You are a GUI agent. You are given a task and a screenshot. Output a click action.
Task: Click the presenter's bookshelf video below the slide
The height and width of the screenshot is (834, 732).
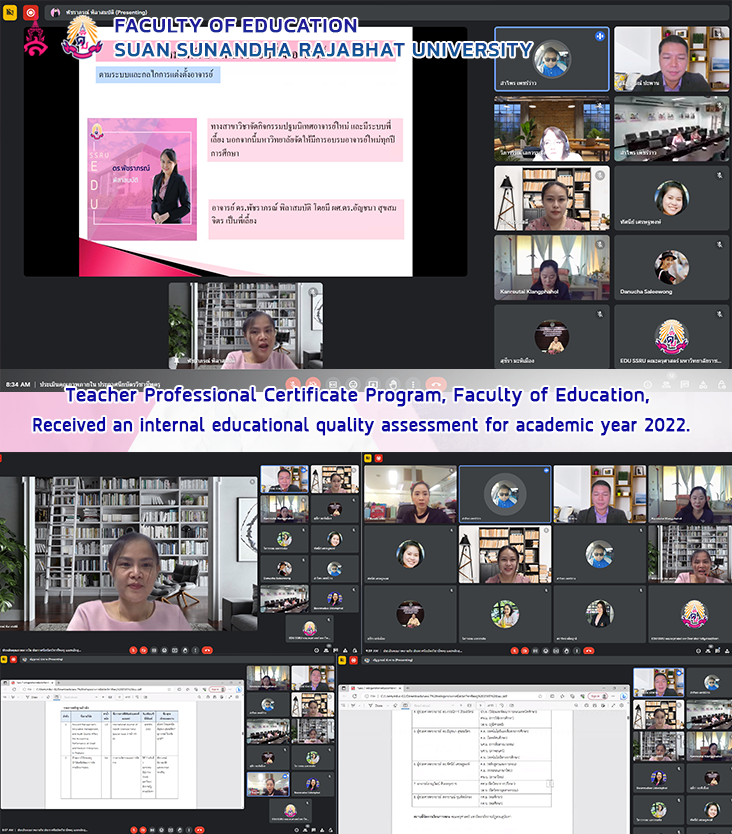(245, 325)
